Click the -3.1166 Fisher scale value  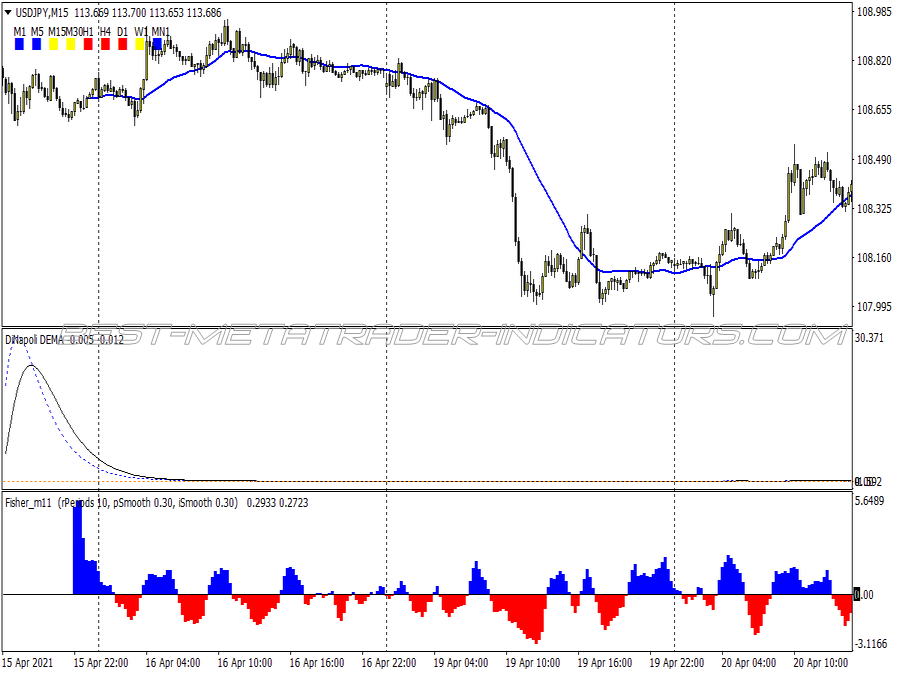point(871,644)
